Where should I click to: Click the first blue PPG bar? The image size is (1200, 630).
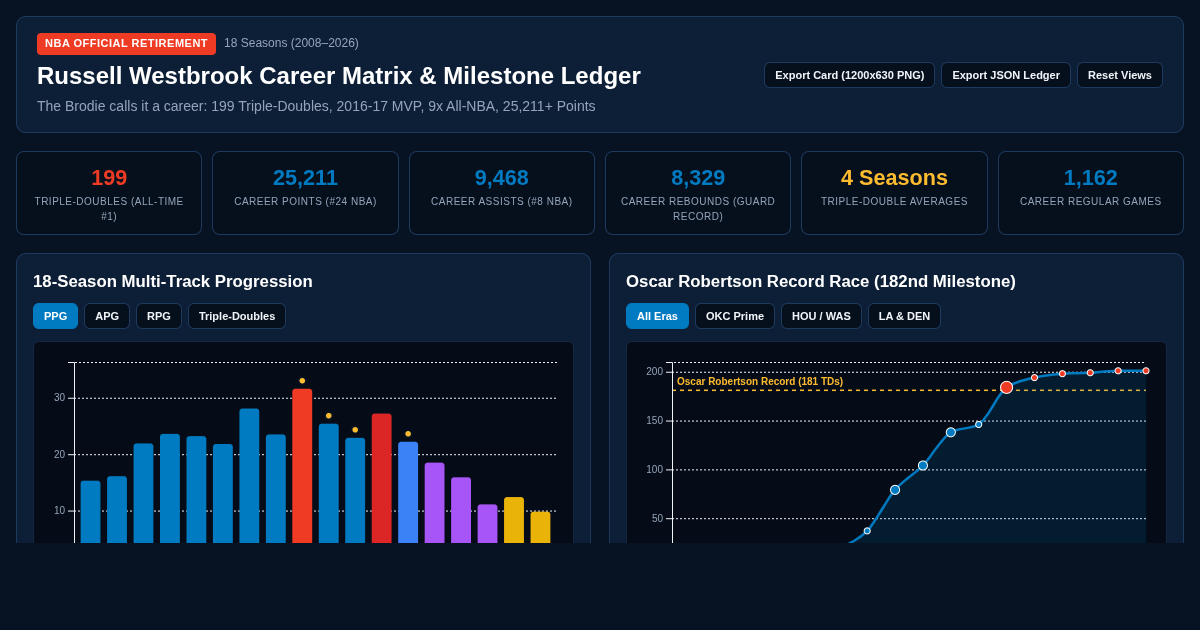click(x=91, y=512)
